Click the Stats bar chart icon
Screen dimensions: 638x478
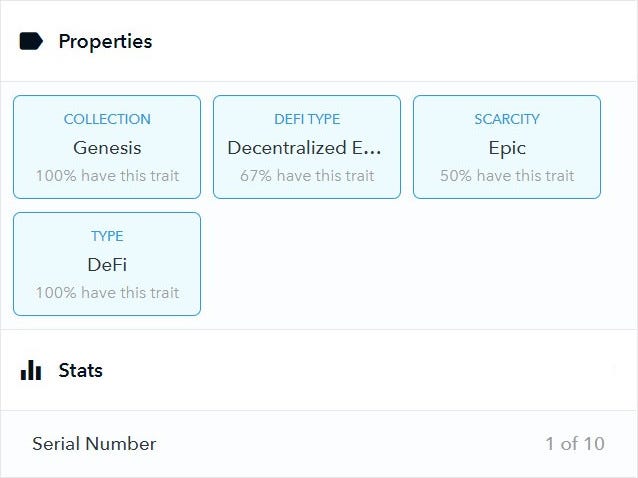click(31, 370)
